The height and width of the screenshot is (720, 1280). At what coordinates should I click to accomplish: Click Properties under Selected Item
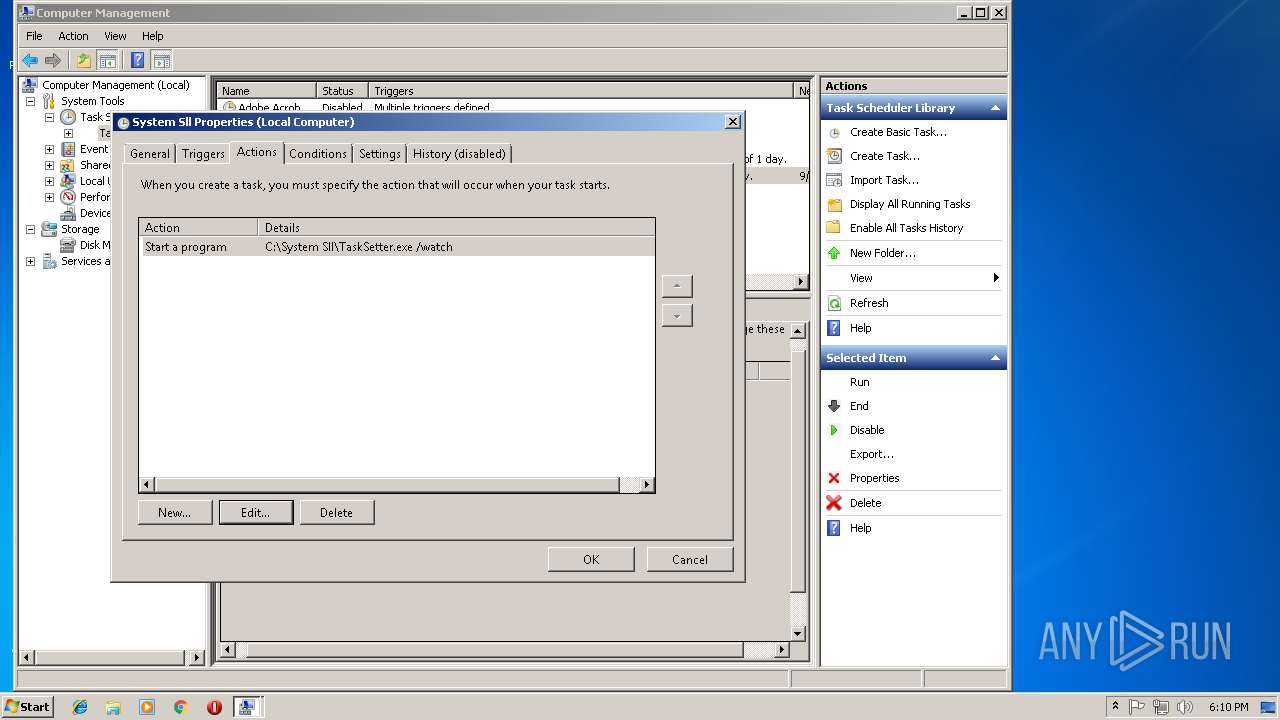pyautogui.click(x=874, y=478)
